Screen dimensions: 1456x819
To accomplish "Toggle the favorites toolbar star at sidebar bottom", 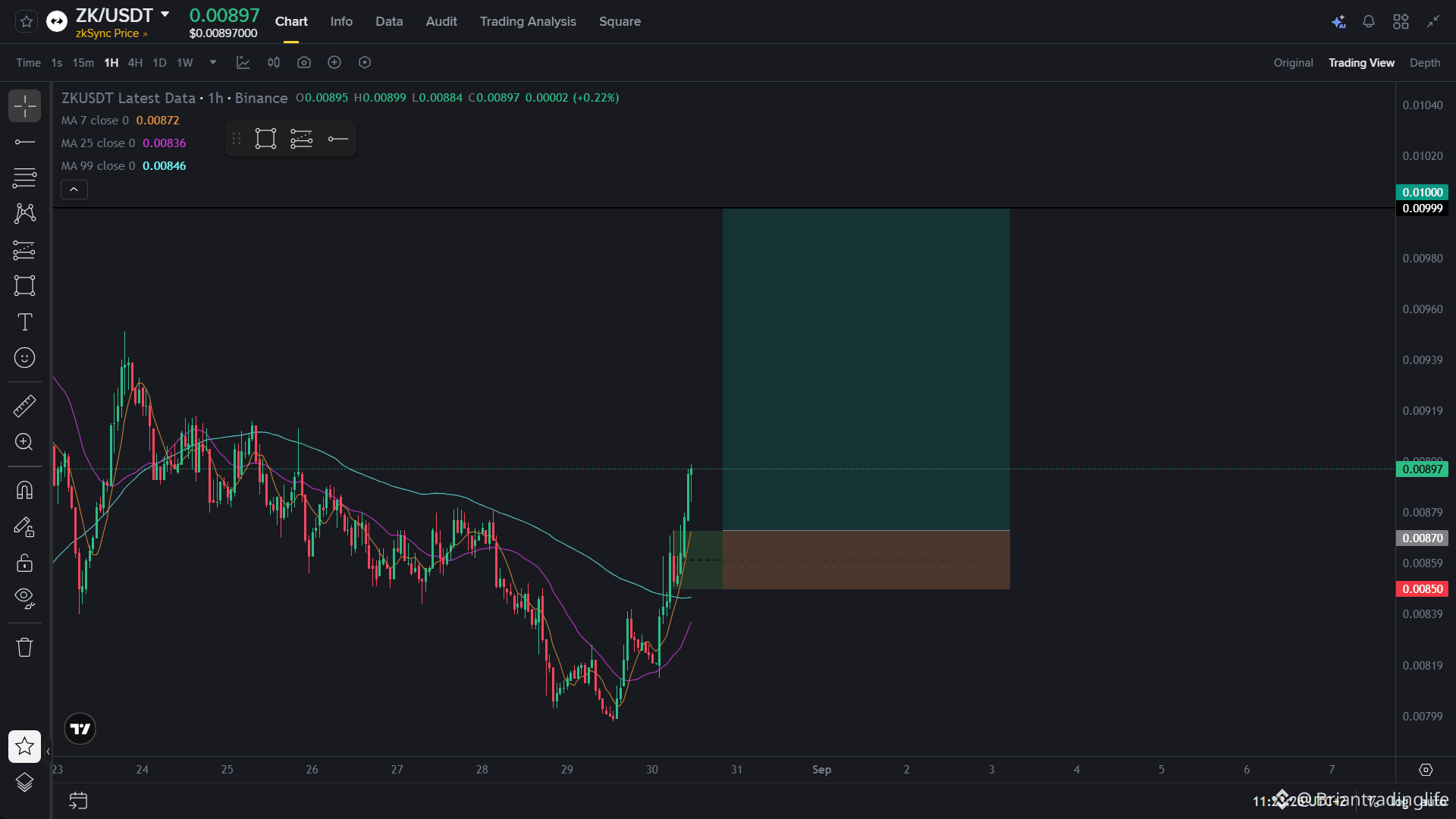I will pyautogui.click(x=24, y=746).
